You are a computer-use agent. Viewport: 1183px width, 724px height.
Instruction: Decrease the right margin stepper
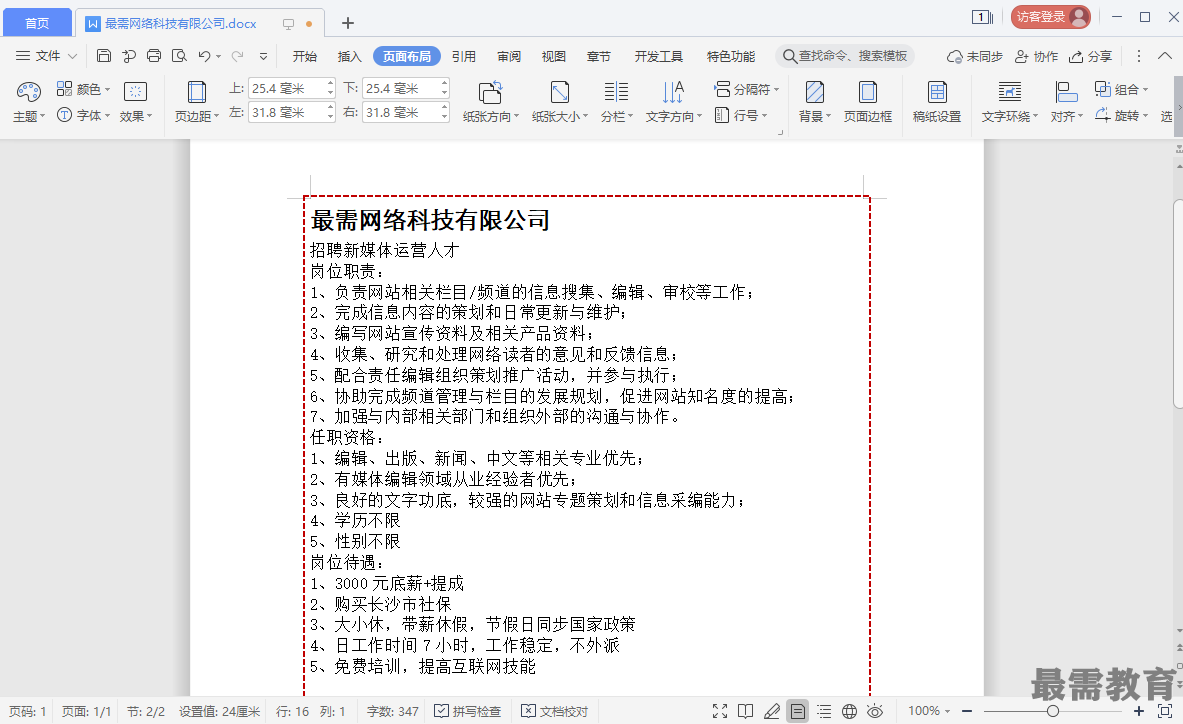tap(444, 118)
